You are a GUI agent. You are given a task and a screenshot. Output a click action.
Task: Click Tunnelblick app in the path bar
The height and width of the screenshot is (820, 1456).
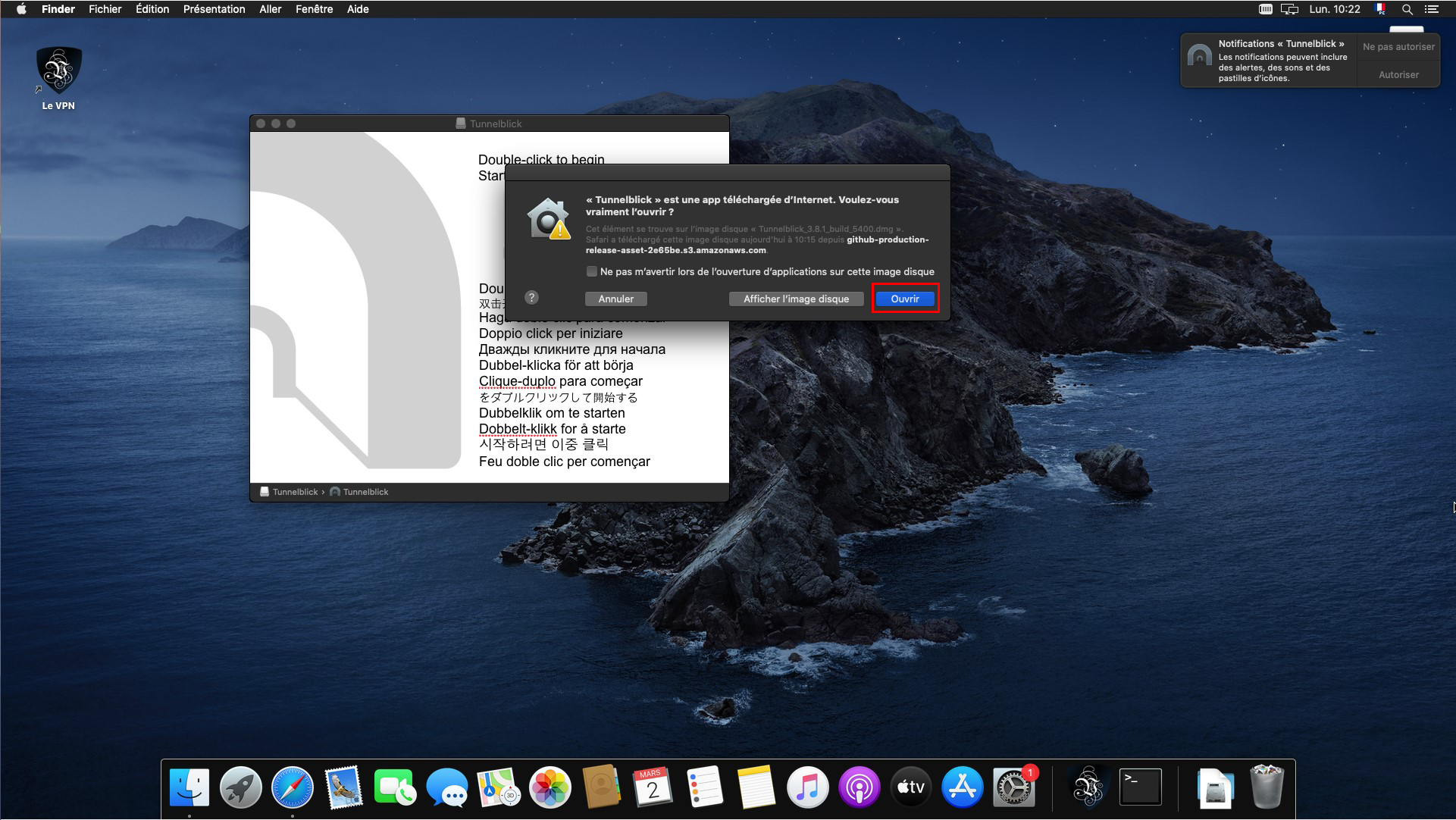pos(359,492)
